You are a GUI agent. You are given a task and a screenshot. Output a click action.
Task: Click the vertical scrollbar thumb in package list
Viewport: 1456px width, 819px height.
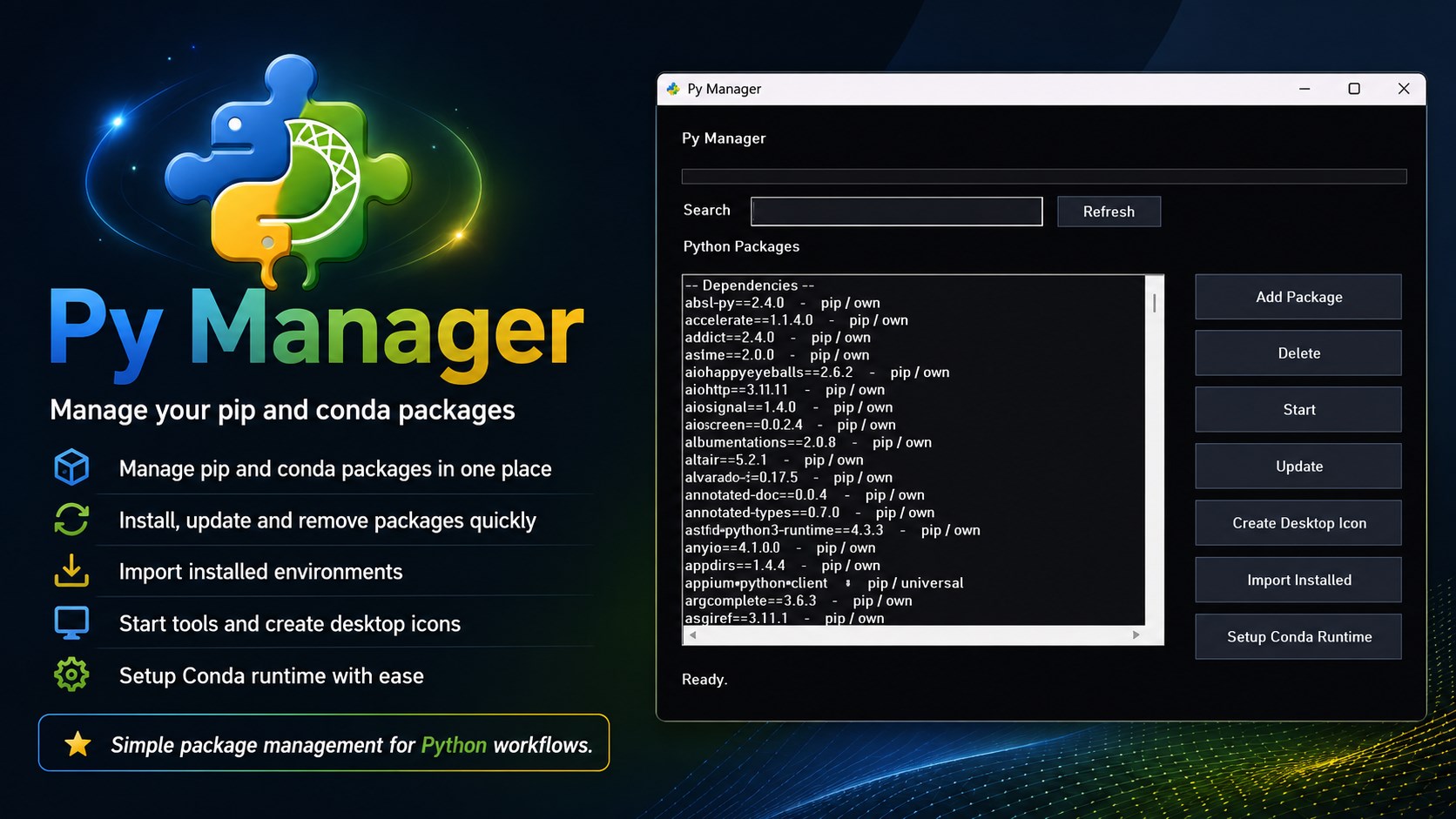click(1155, 303)
